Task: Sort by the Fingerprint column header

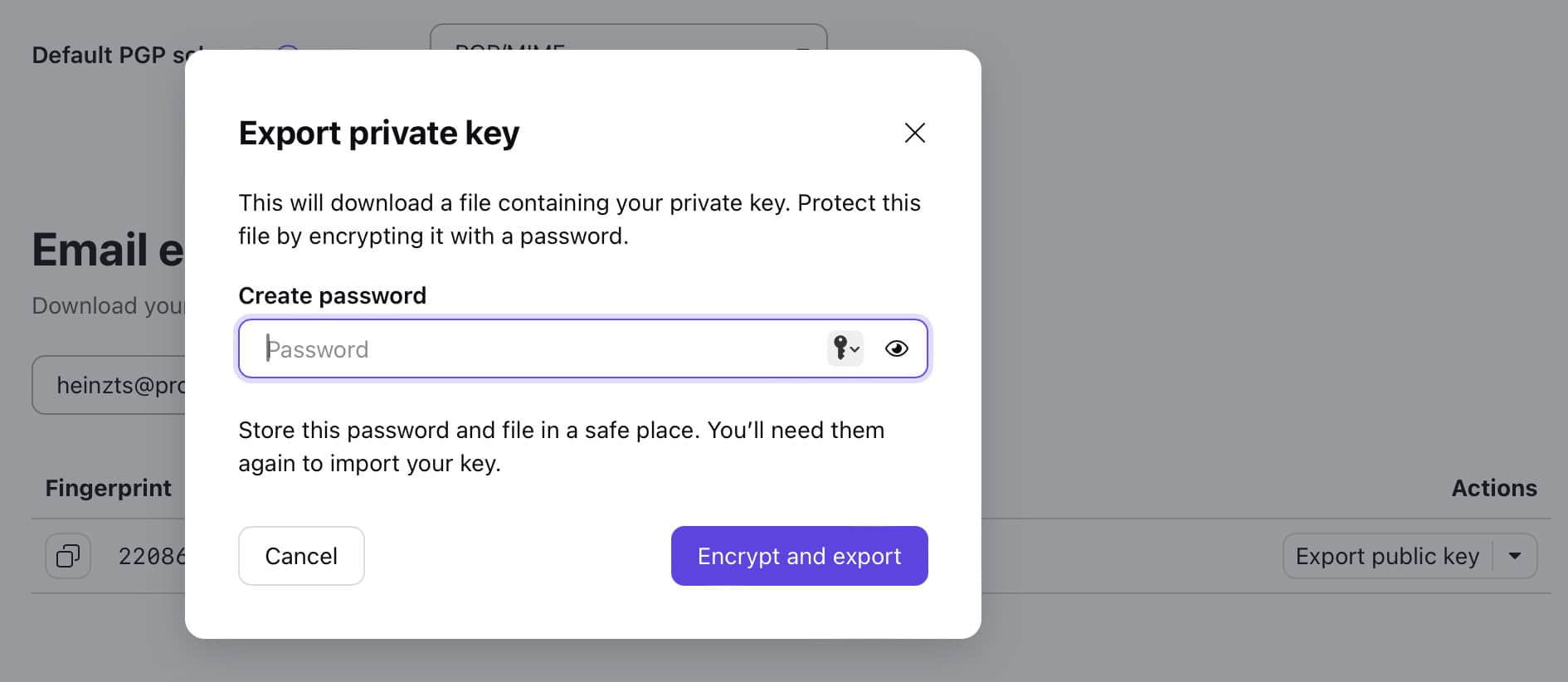Action: pyautogui.click(x=108, y=488)
